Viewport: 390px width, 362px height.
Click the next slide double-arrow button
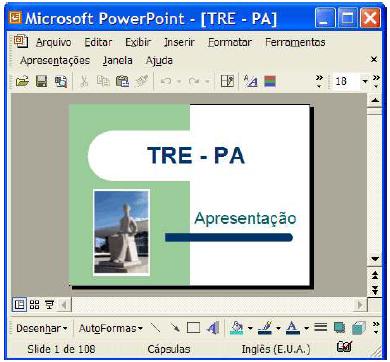coord(375,290)
